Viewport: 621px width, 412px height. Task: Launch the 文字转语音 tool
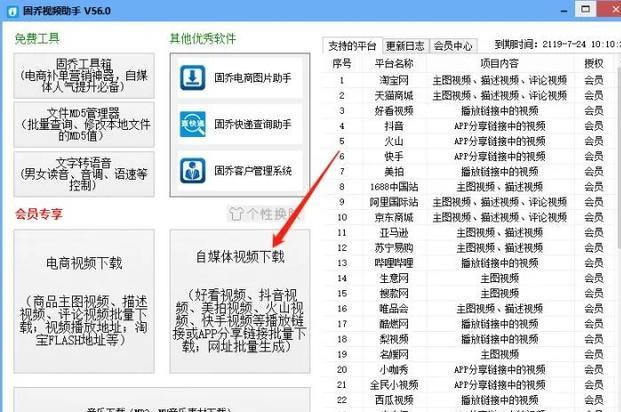coord(84,174)
